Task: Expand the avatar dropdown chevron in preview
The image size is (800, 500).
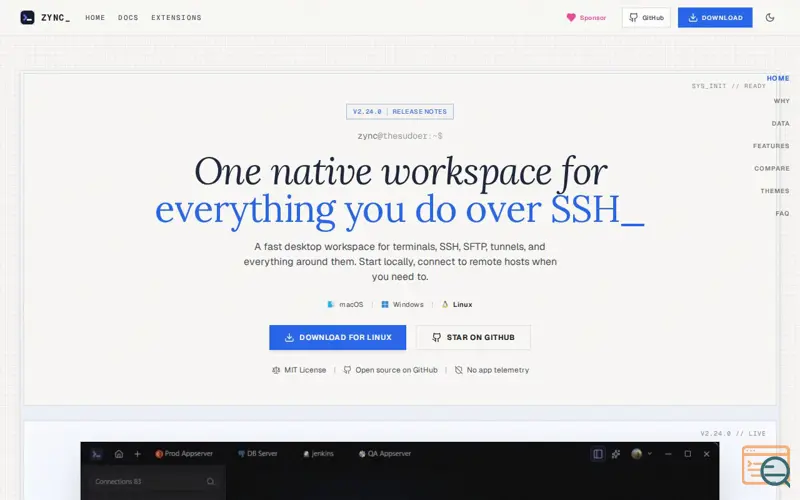Action: click(x=649, y=454)
